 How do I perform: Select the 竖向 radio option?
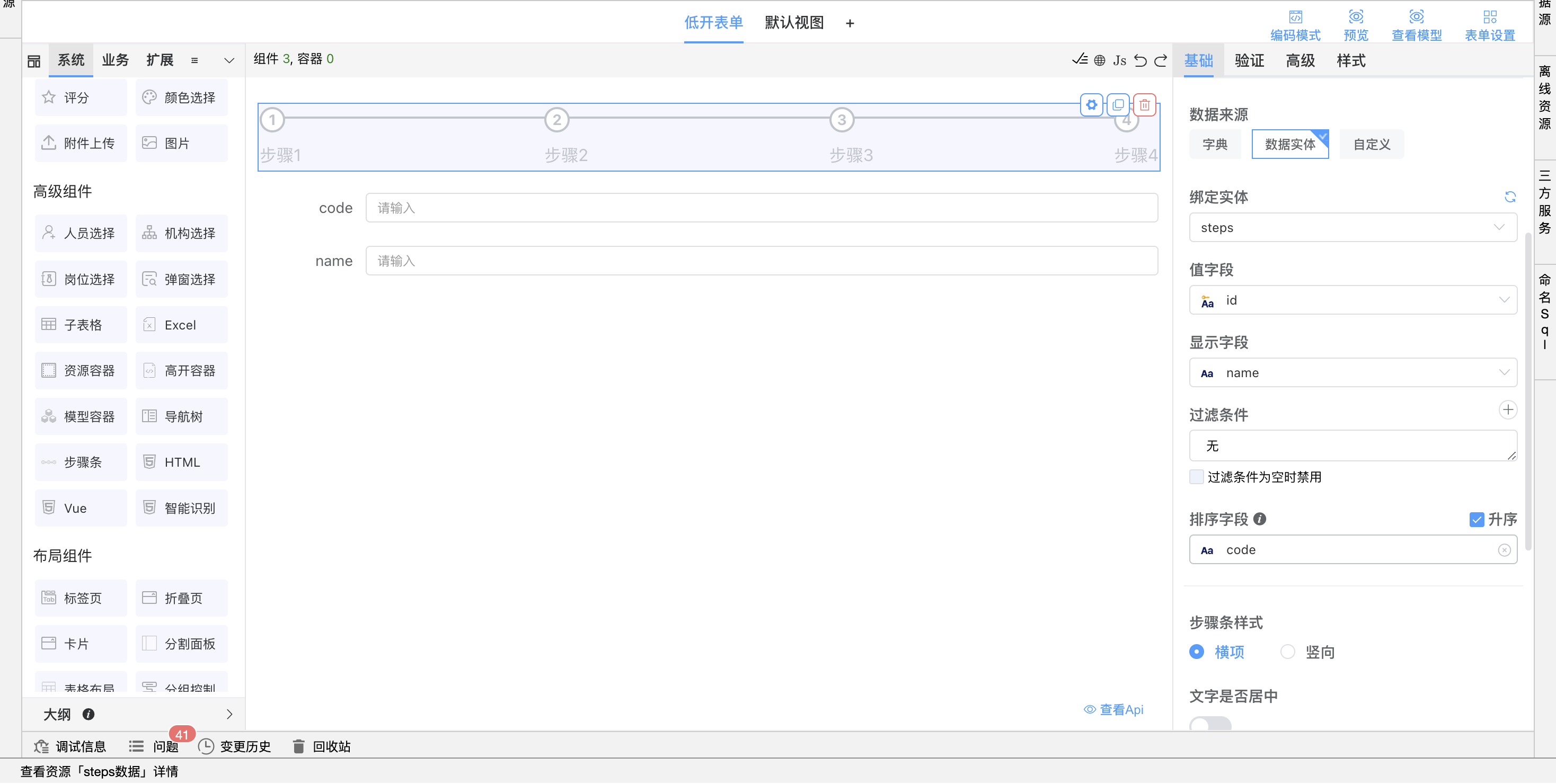[x=1287, y=653]
